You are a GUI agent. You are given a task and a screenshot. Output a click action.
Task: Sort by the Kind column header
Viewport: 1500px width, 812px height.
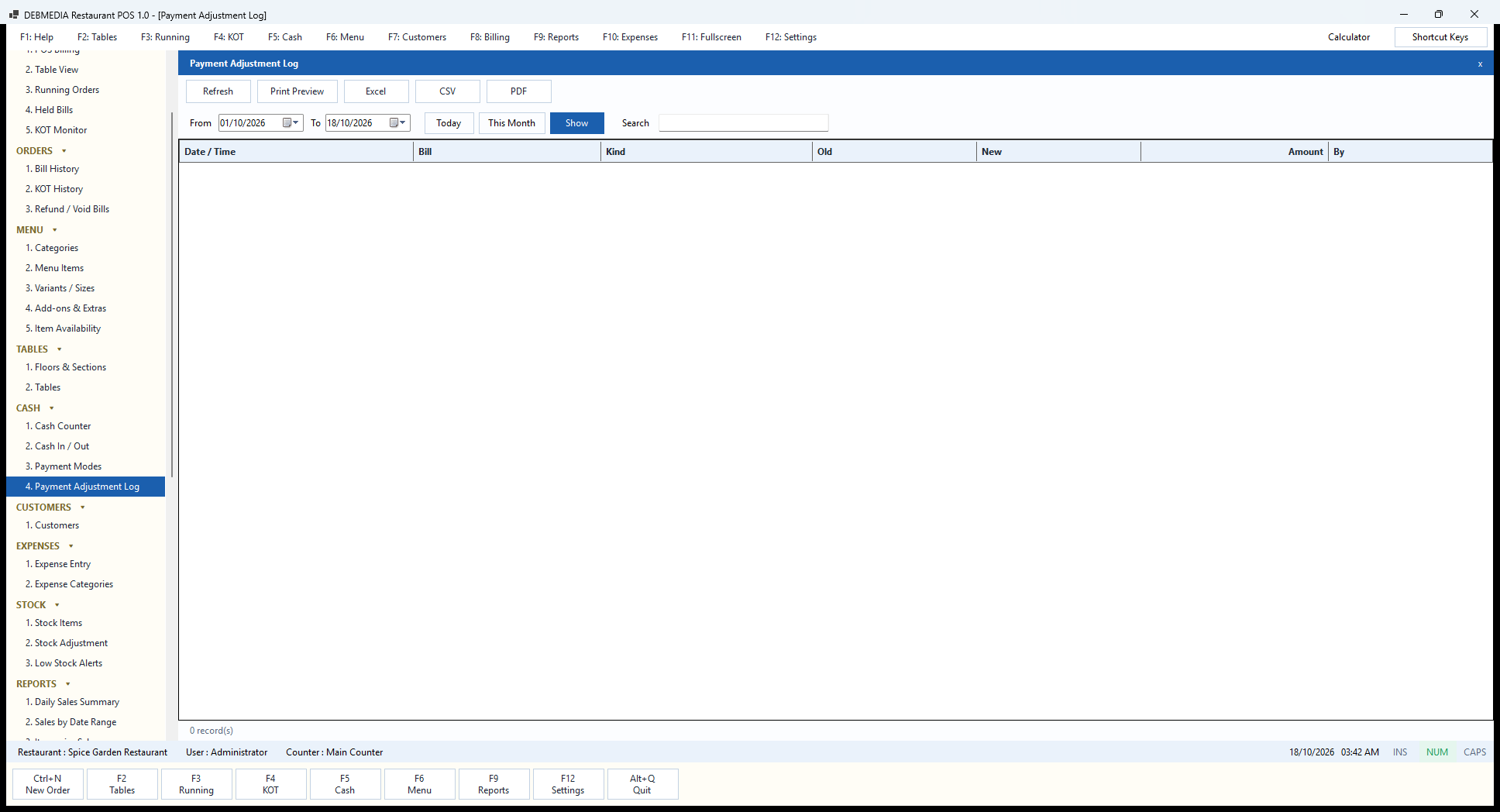coord(707,152)
